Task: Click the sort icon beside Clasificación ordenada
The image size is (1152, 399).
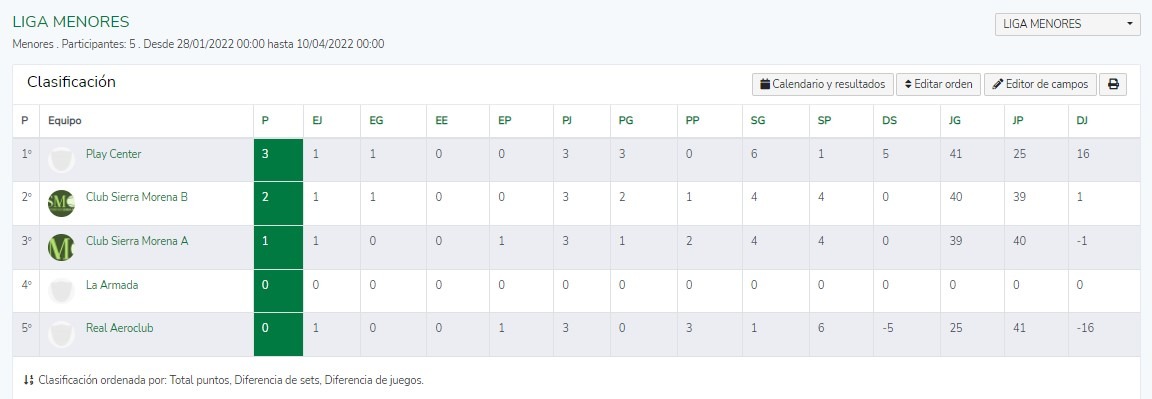Action: tap(29, 381)
